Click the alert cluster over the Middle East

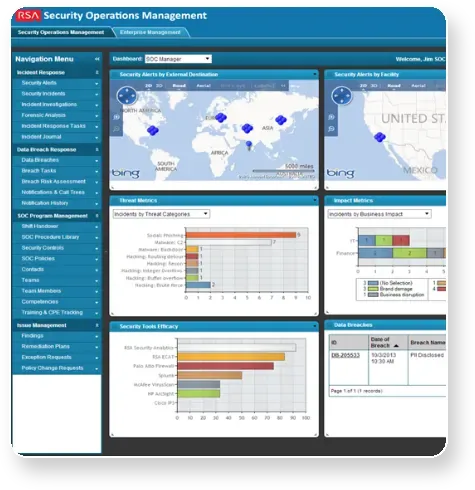click(247, 128)
